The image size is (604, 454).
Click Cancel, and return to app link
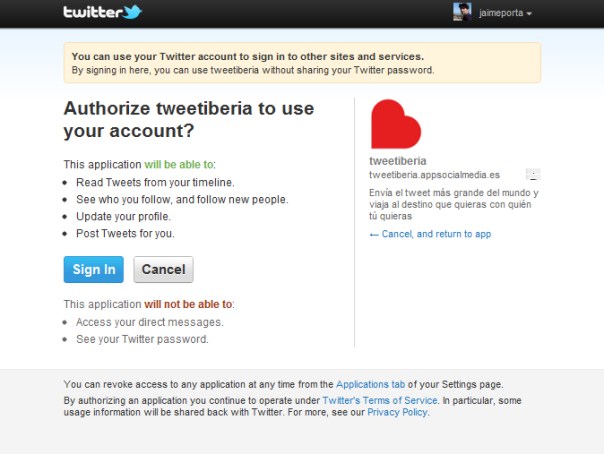tap(436, 234)
